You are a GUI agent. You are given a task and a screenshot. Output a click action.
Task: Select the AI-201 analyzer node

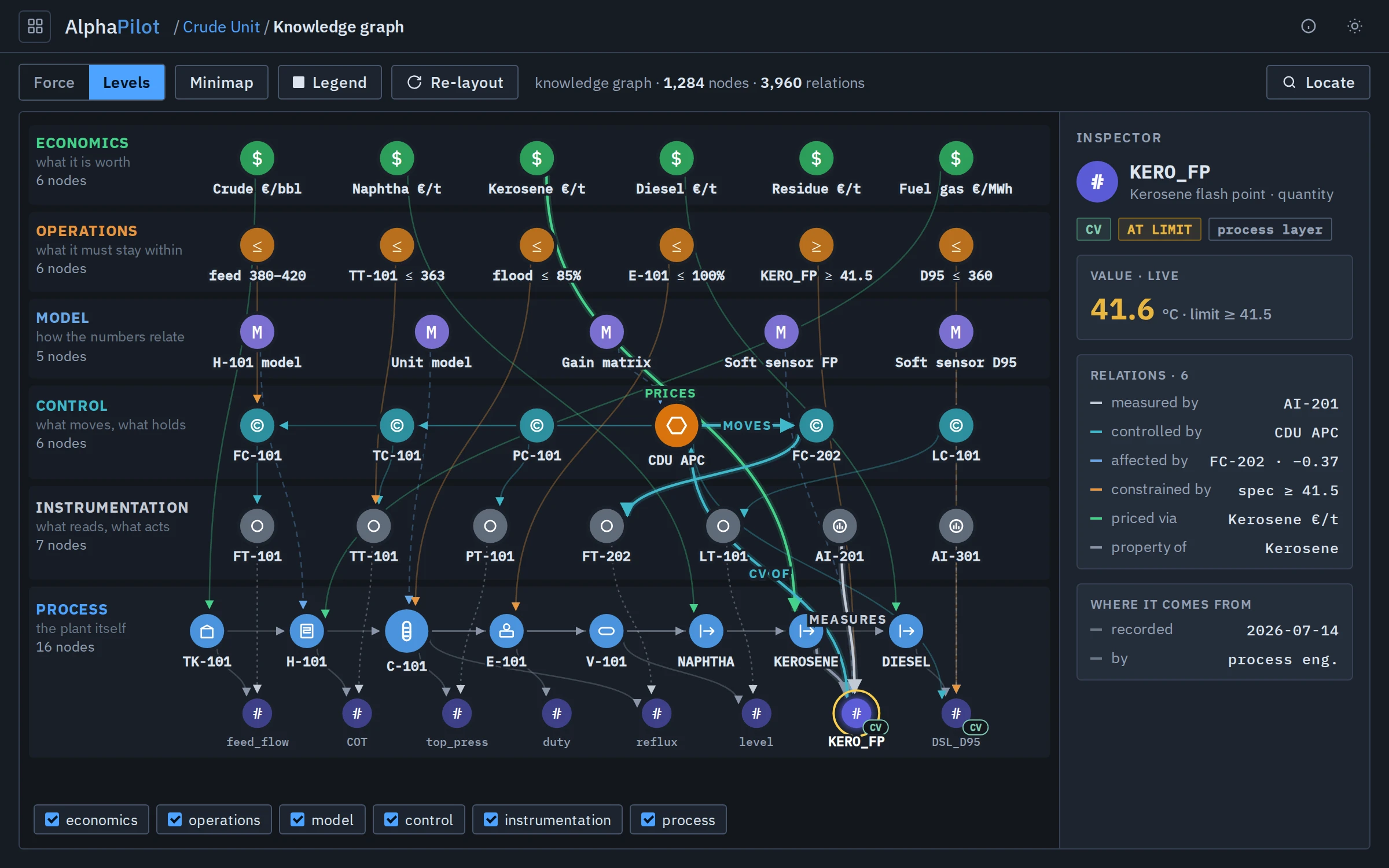[x=839, y=526]
